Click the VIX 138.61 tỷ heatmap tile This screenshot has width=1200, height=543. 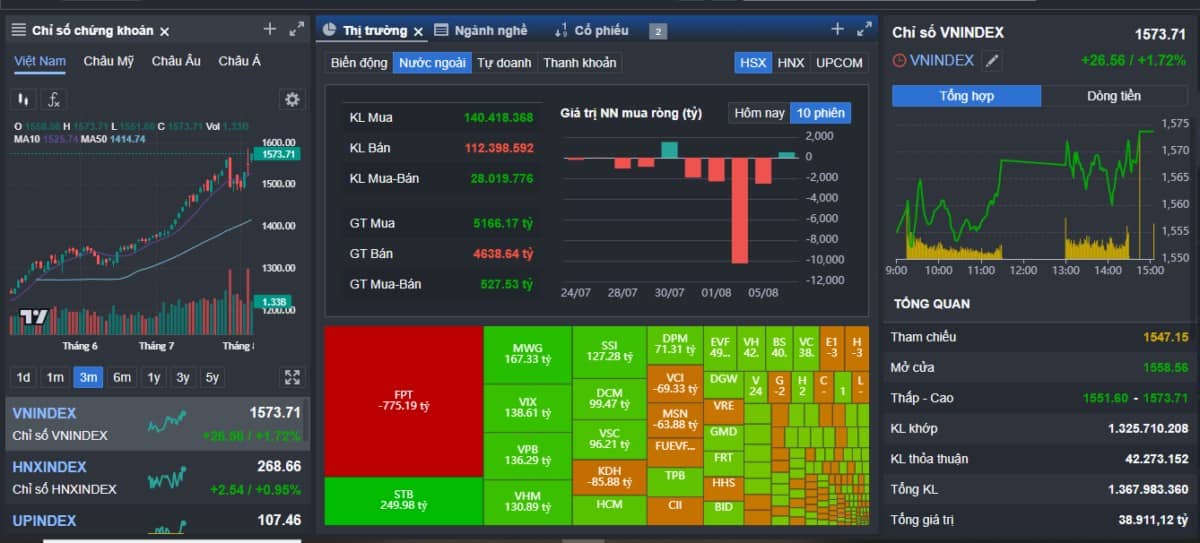(528, 407)
